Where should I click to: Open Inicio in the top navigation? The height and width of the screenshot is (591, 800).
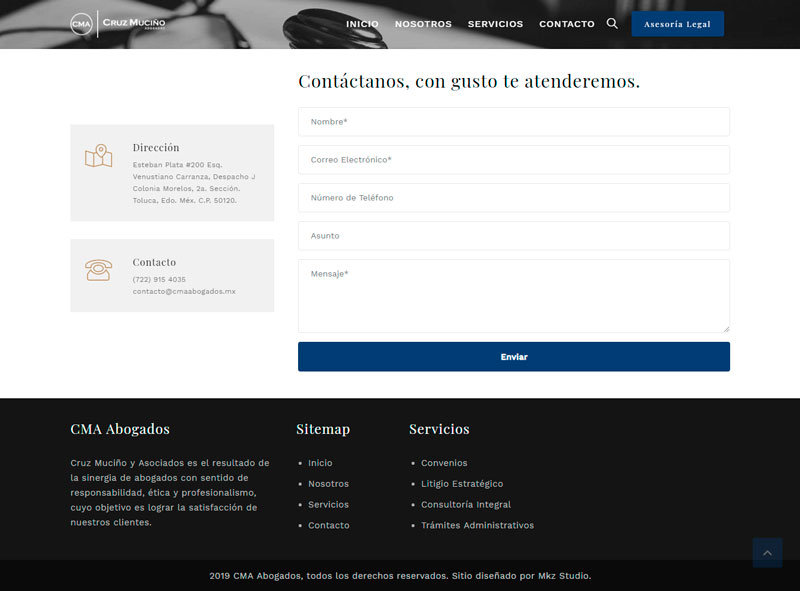pos(362,24)
